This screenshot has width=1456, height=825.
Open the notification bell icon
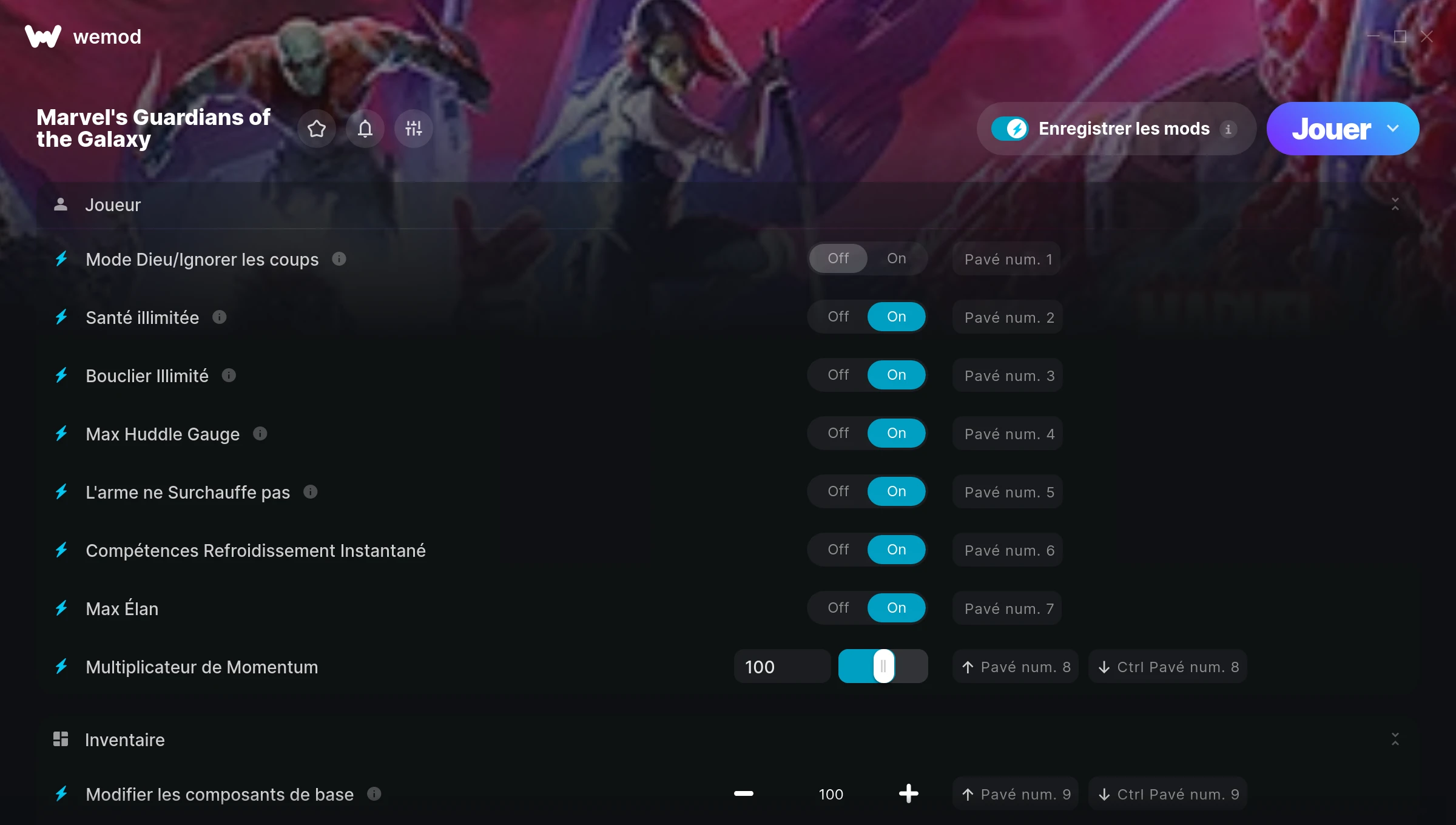coord(365,129)
